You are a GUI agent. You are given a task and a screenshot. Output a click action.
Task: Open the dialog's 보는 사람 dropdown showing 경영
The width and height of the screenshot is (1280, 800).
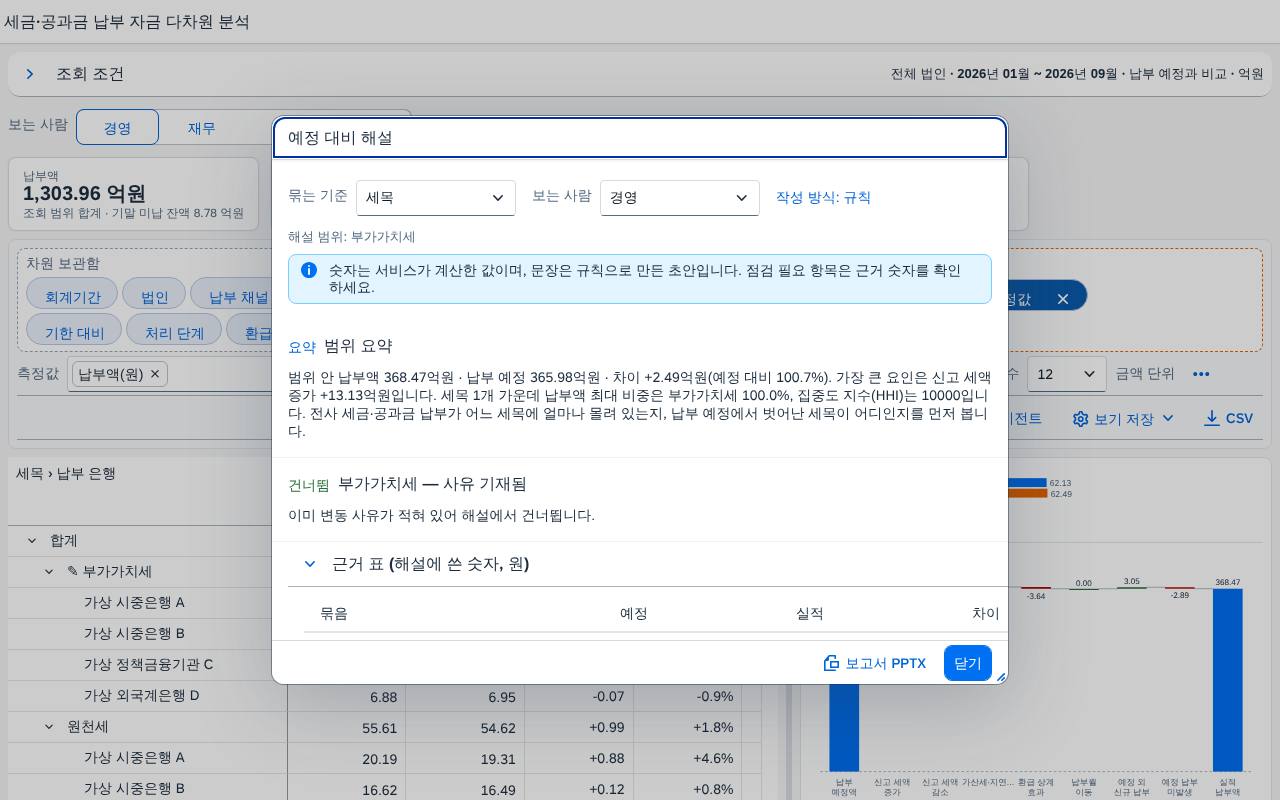point(680,198)
